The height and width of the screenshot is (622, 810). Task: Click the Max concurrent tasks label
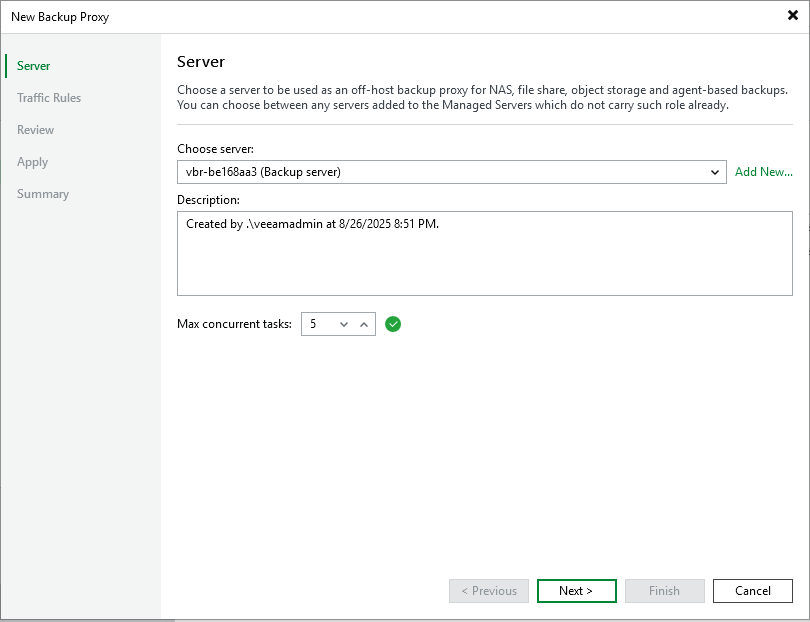pos(234,324)
